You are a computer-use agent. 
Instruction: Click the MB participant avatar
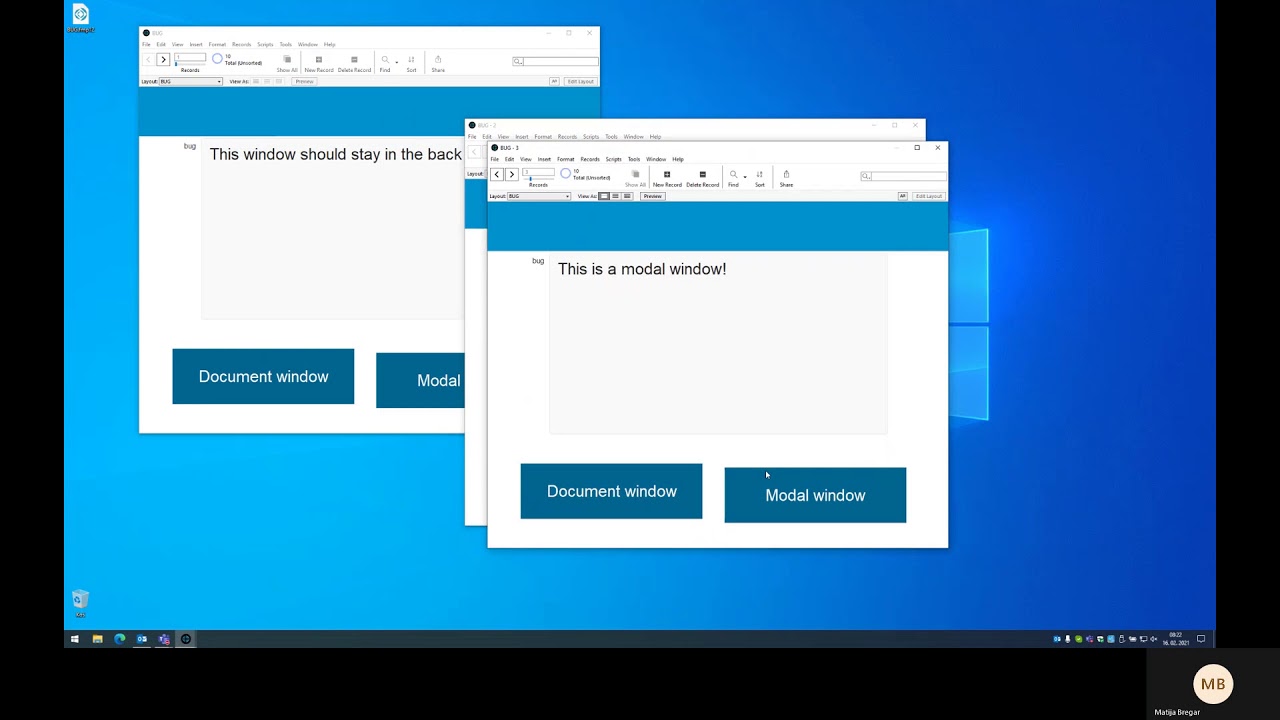tap(1213, 684)
